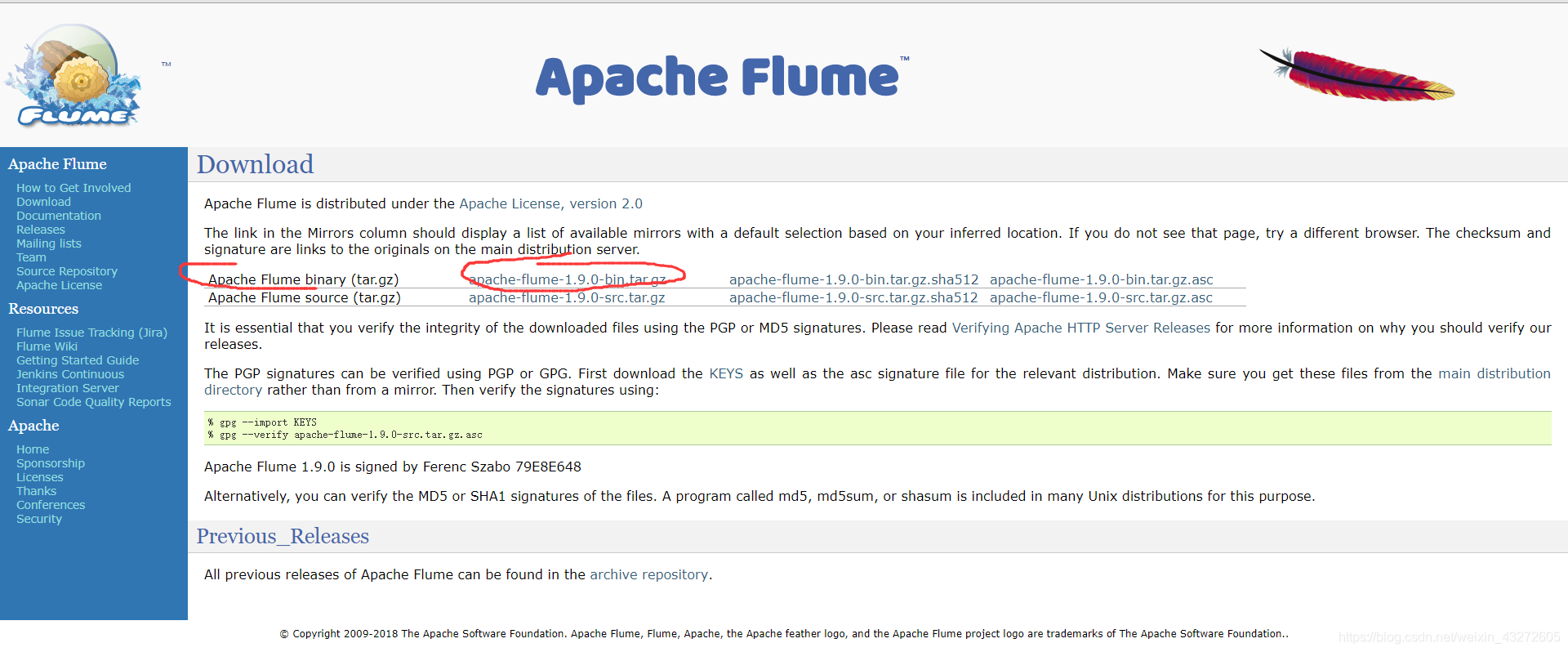The image size is (1568, 652).
Task: Open apache-flume-1.9.0-src.tar.gz.asc signature
Action: coord(1101,297)
